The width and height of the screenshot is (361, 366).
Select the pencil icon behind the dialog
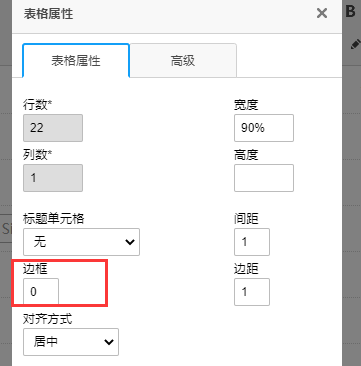click(355, 44)
